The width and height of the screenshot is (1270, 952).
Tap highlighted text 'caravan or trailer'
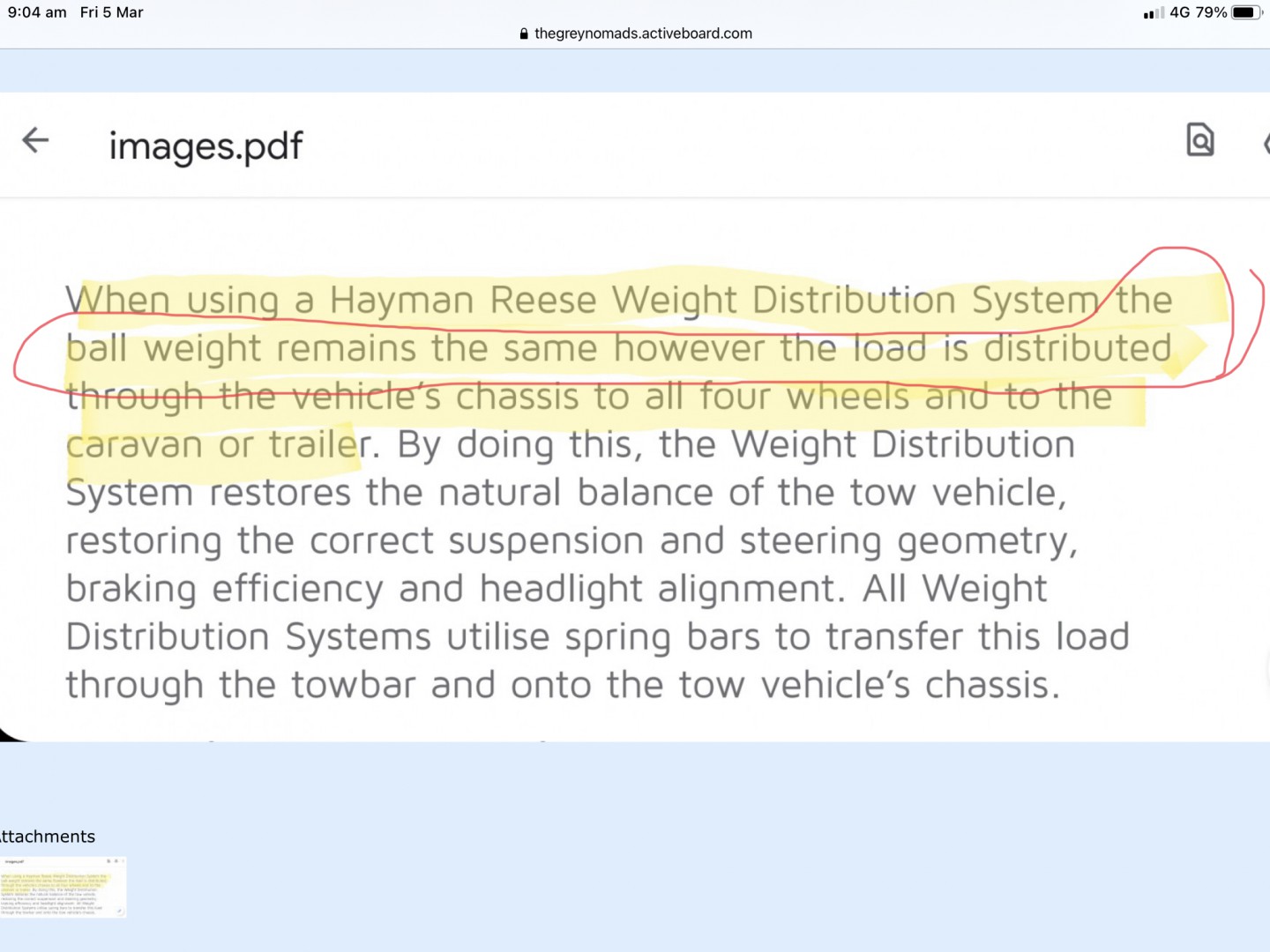coord(213,444)
